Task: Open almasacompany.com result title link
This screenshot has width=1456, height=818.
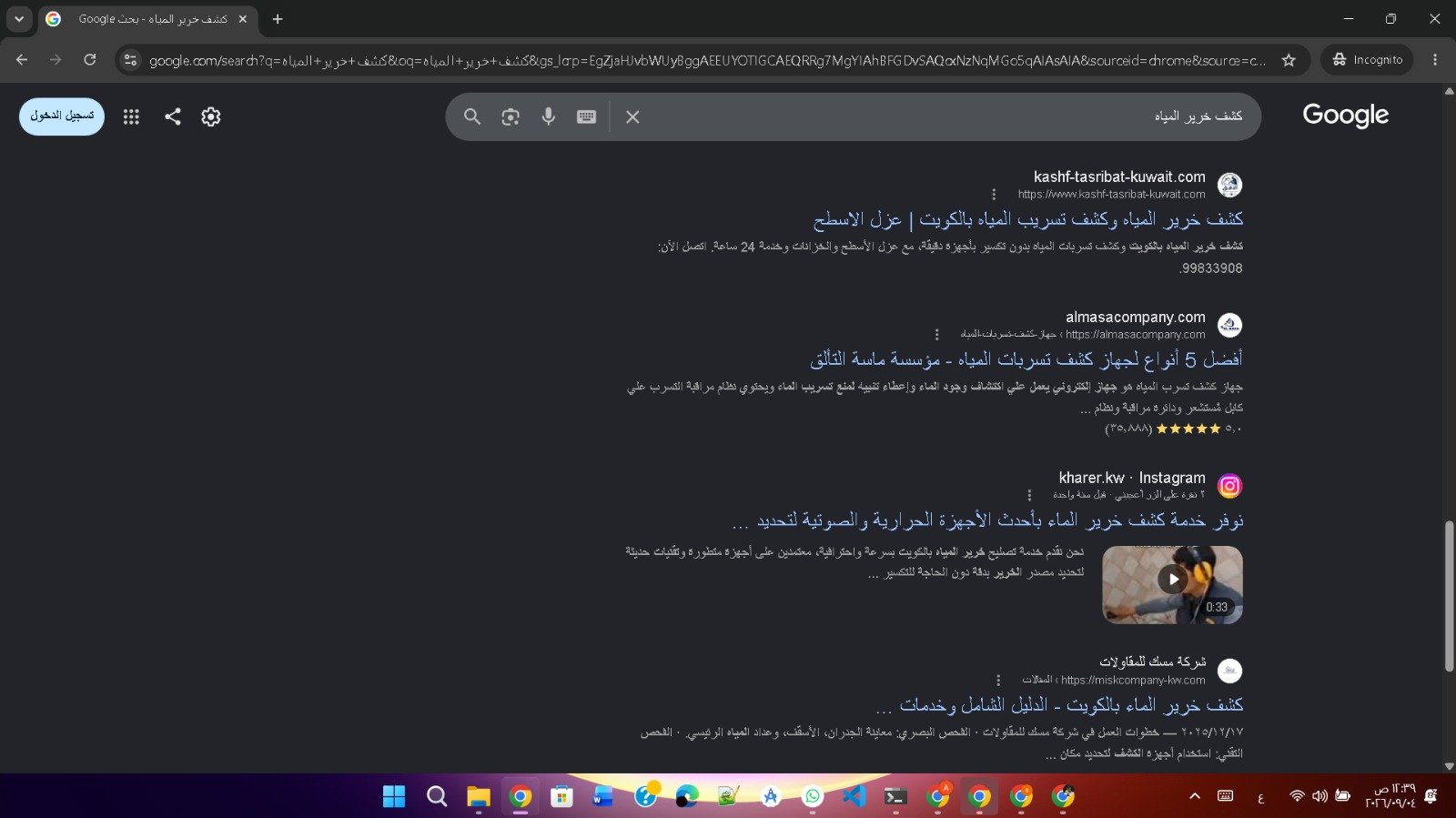Action: 1026,359
